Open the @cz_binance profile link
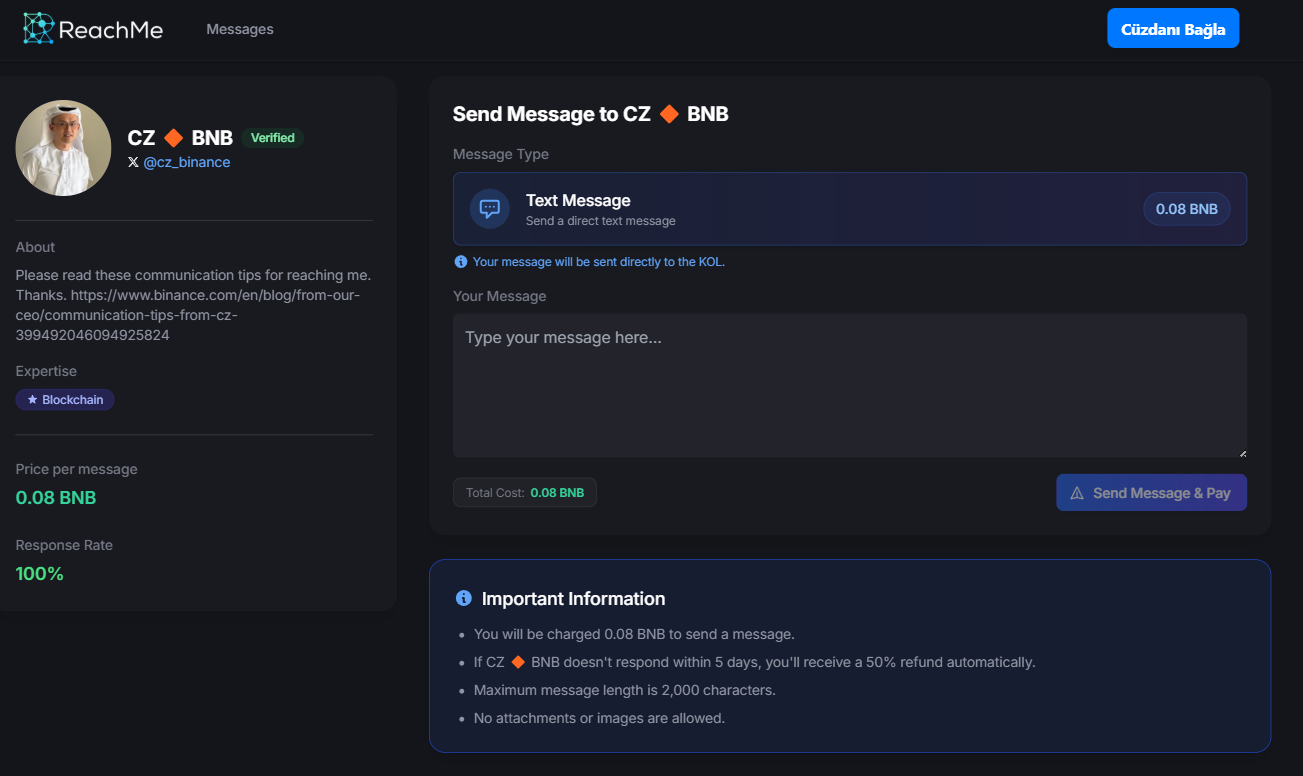Screen dimensions: 1303x776 coord(187,162)
